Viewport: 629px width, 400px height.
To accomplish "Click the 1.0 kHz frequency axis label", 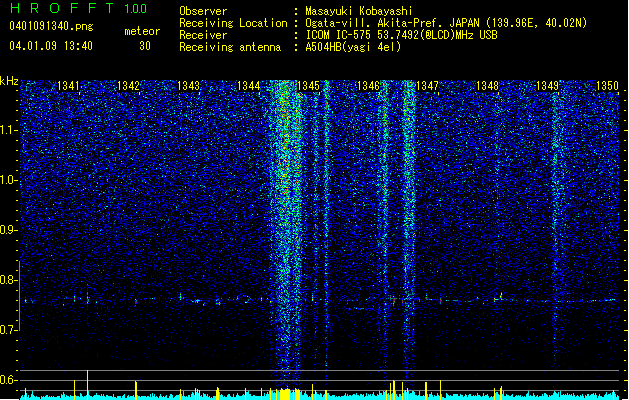I will pos(9,181).
